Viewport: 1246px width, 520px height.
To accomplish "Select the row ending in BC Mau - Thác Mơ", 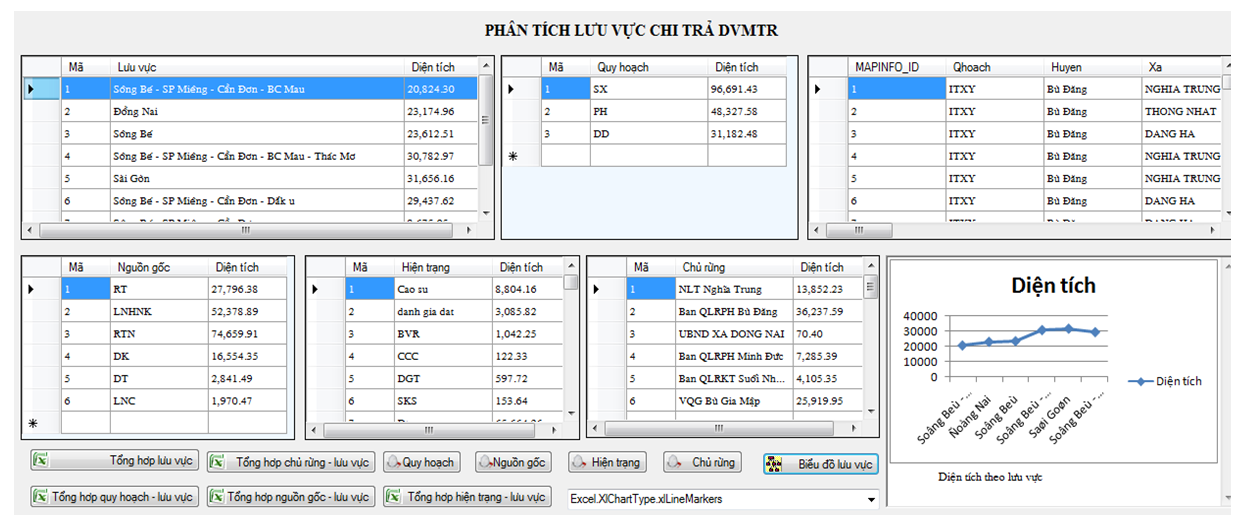I will click(x=251, y=156).
